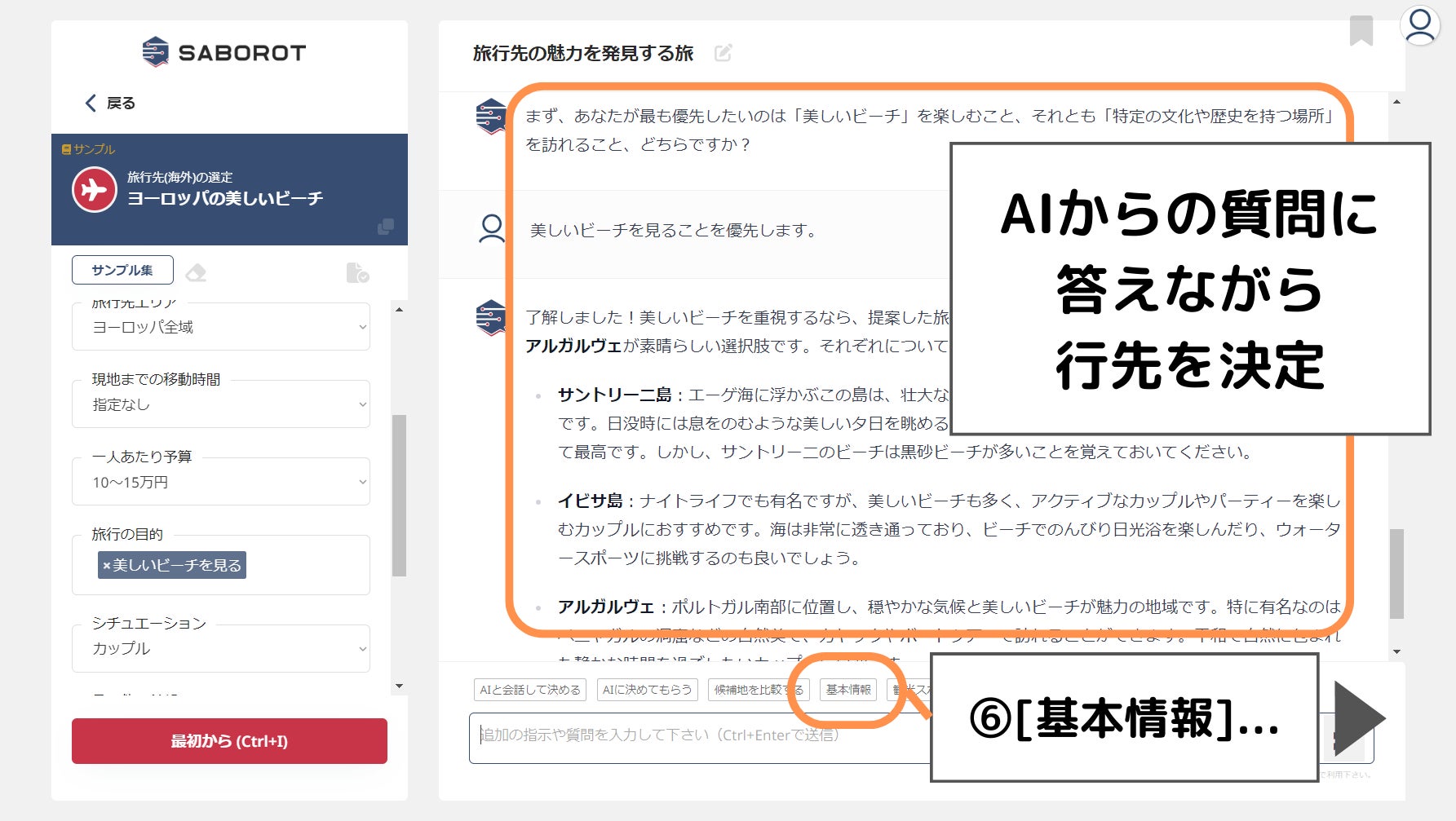Click the chat scrollbar down arrow
This screenshot has height=821, width=1456.
1396,651
